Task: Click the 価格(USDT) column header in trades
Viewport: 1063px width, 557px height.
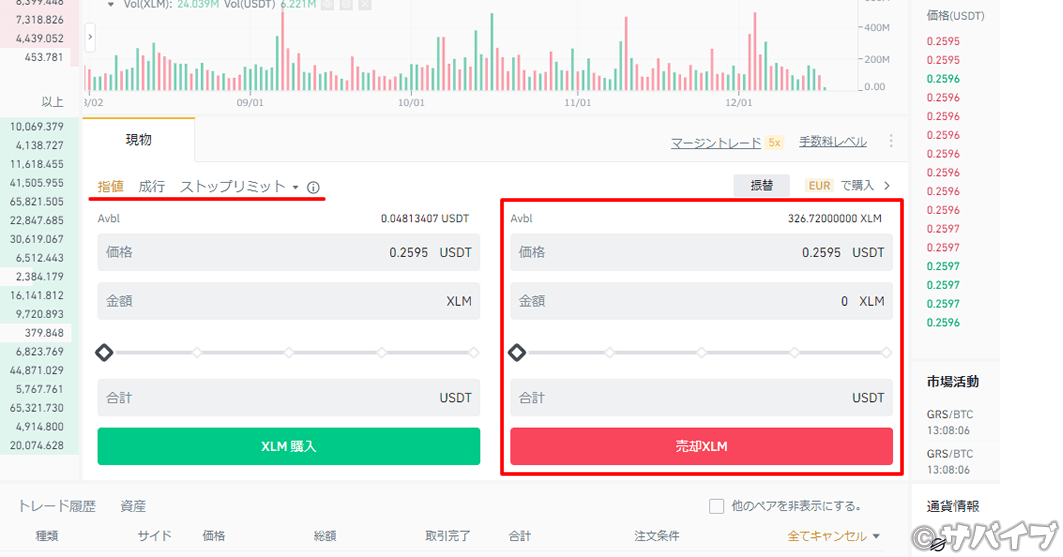Action: click(955, 16)
